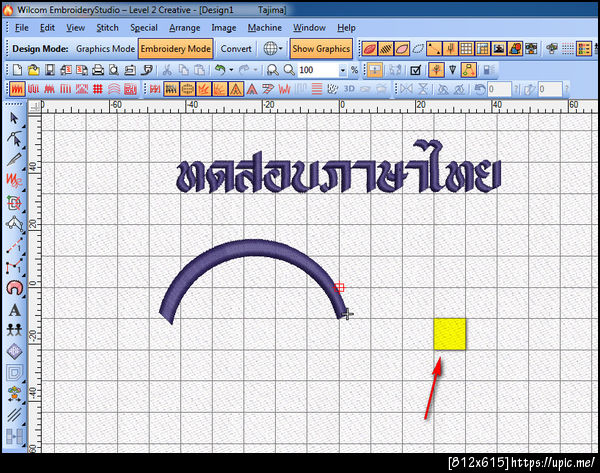The image size is (600, 473).
Task: Click the Convert button
Action: coord(236,49)
